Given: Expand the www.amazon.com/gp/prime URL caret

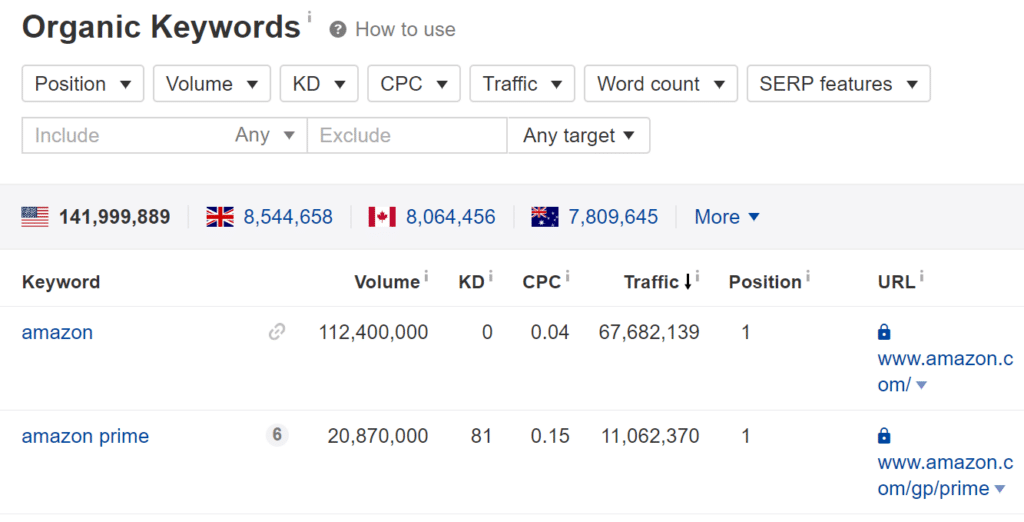Looking at the screenshot, I should [x=998, y=489].
